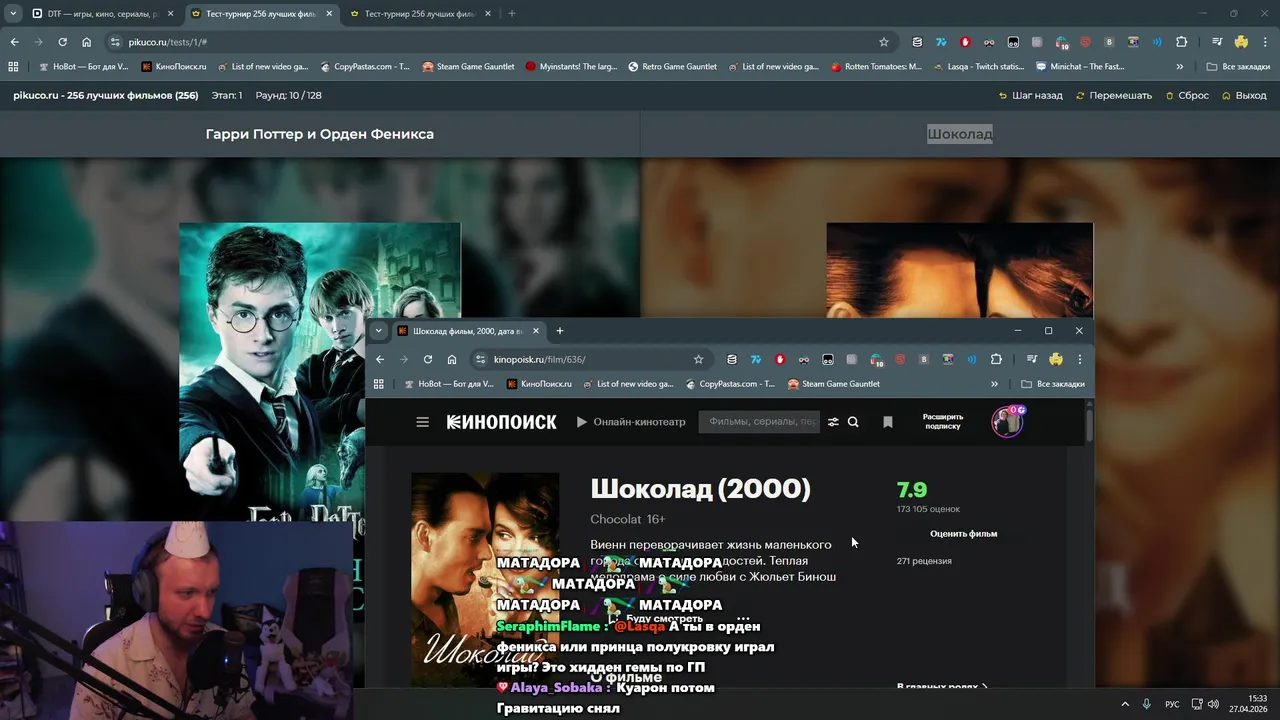Viewport: 1280px width, 720px height.
Task: Open taskbar volume speaker icon
Action: (x=1213, y=704)
